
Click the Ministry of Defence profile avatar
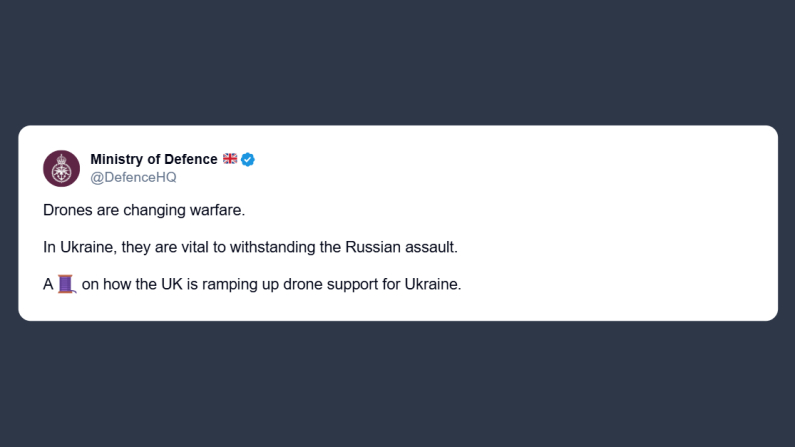61,168
